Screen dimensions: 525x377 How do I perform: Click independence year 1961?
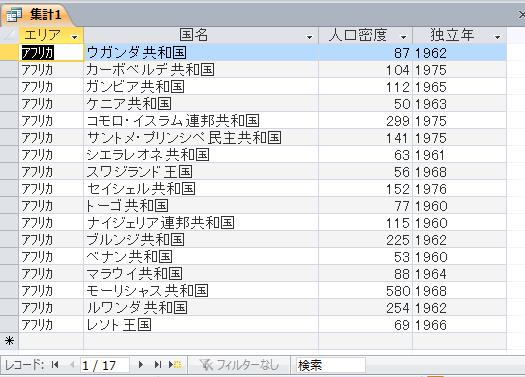[459, 155]
